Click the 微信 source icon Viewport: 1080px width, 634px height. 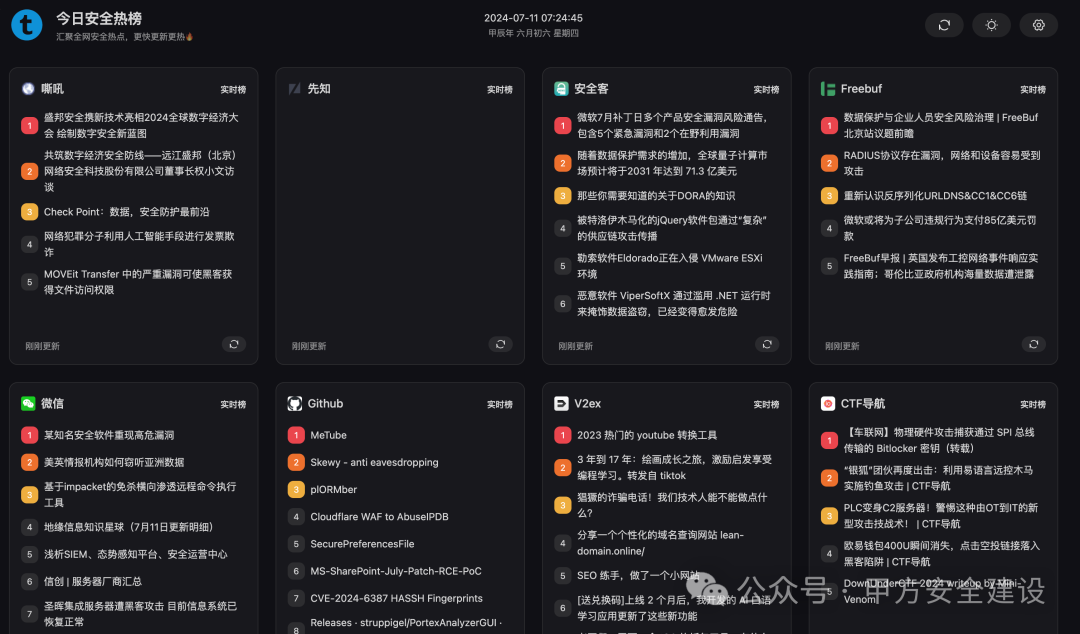coord(28,403)
